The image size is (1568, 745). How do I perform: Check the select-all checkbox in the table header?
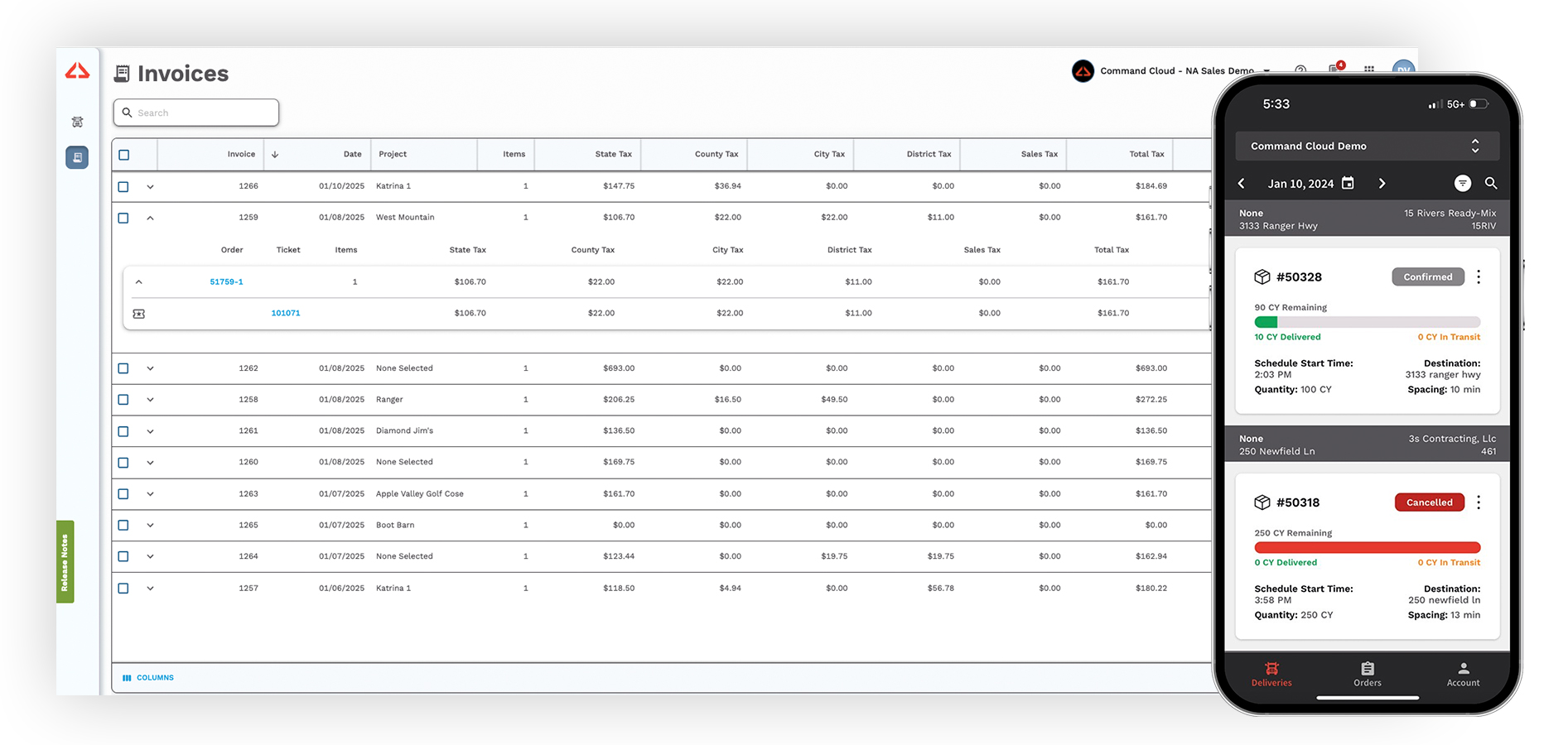pyautogui.click(x=123, y=154)
